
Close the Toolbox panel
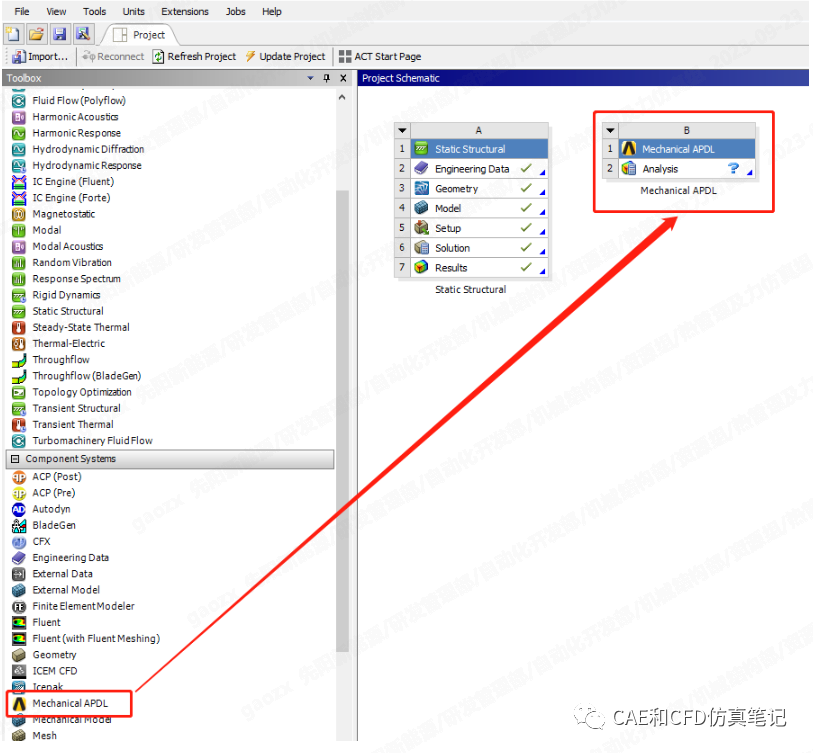tap(343, 78)
